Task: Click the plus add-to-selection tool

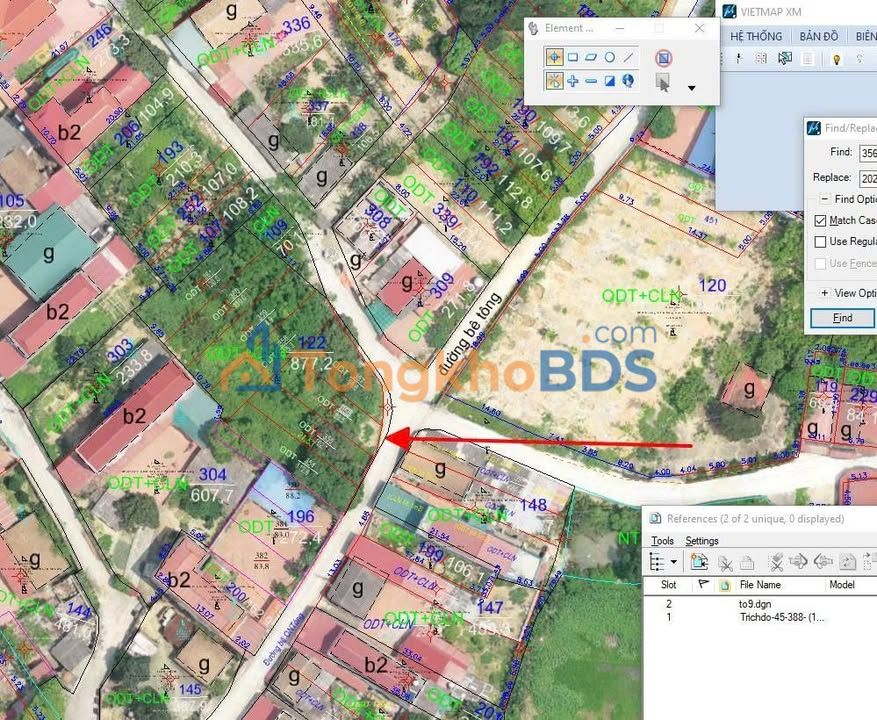Action: tap(575, 81)
